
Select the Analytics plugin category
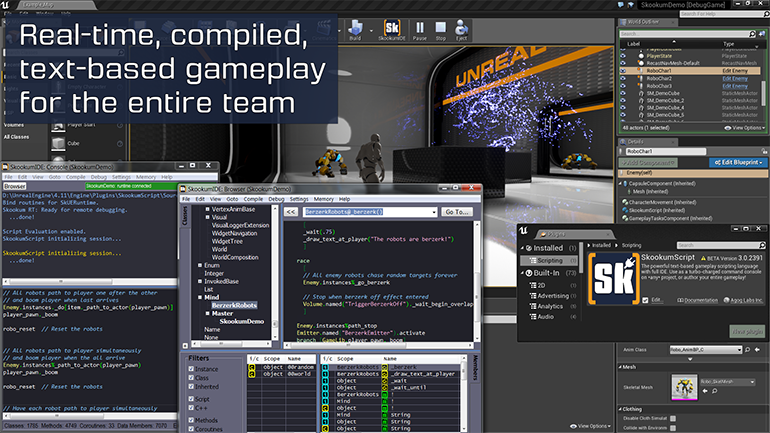coord(550,306)
